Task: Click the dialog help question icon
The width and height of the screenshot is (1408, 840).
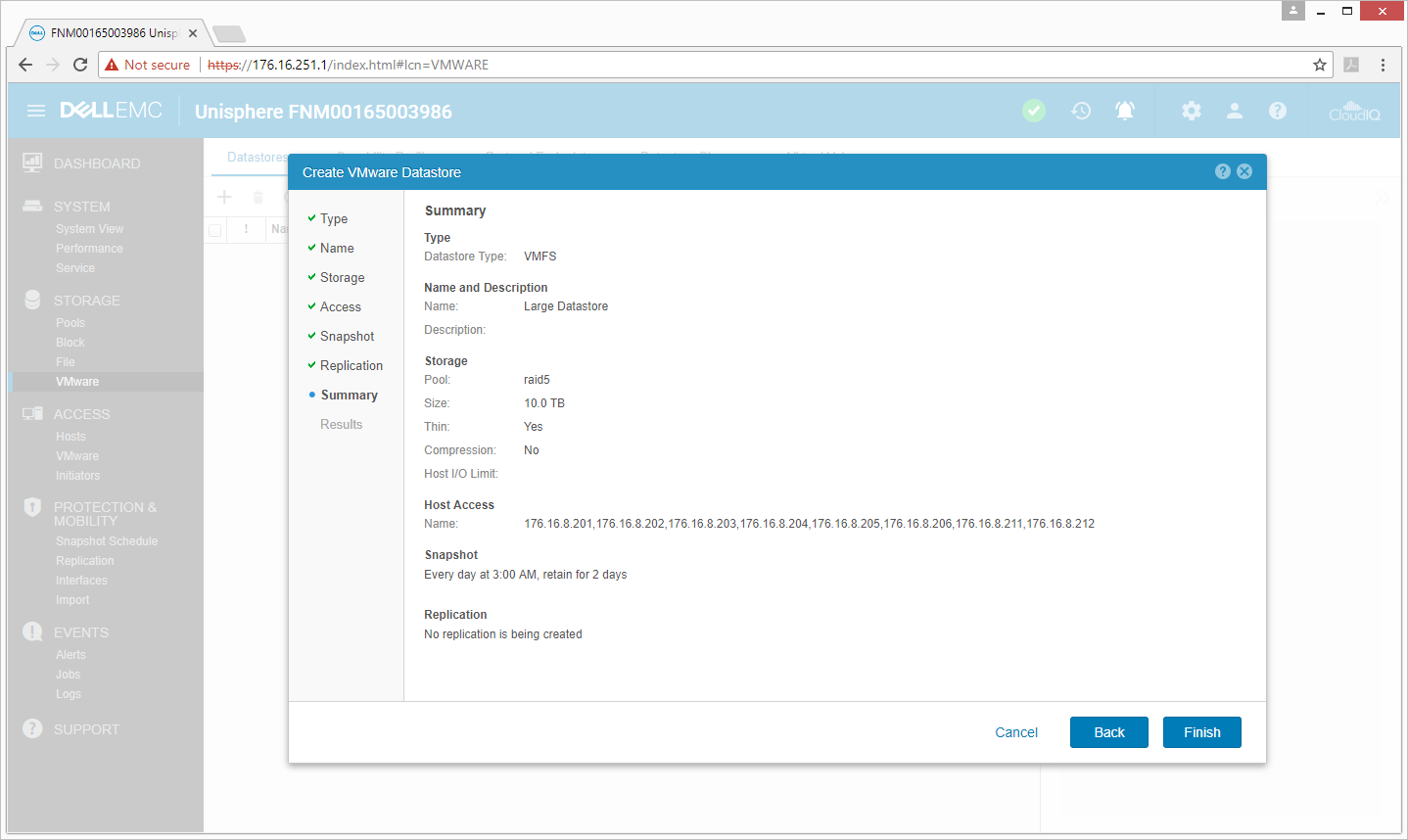Action: click(1223, 171)
